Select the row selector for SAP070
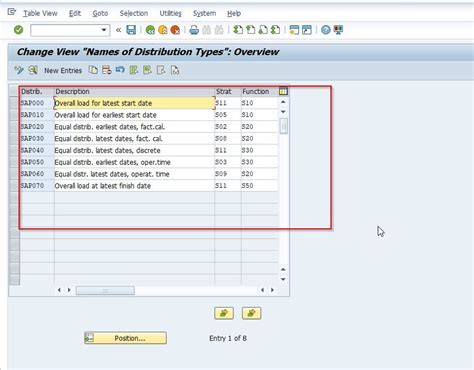 coord(14,186)
